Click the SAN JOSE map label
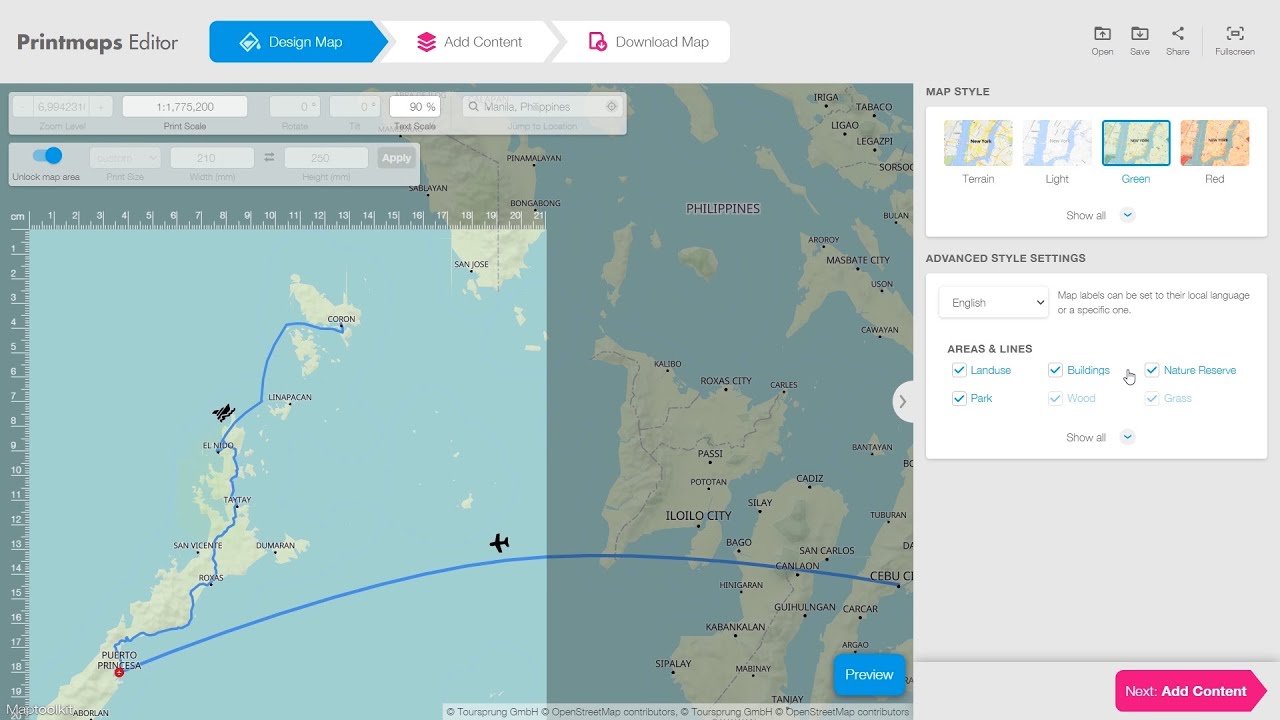The width and height of the screenshot is (1280, 720). tap(471, 265)
